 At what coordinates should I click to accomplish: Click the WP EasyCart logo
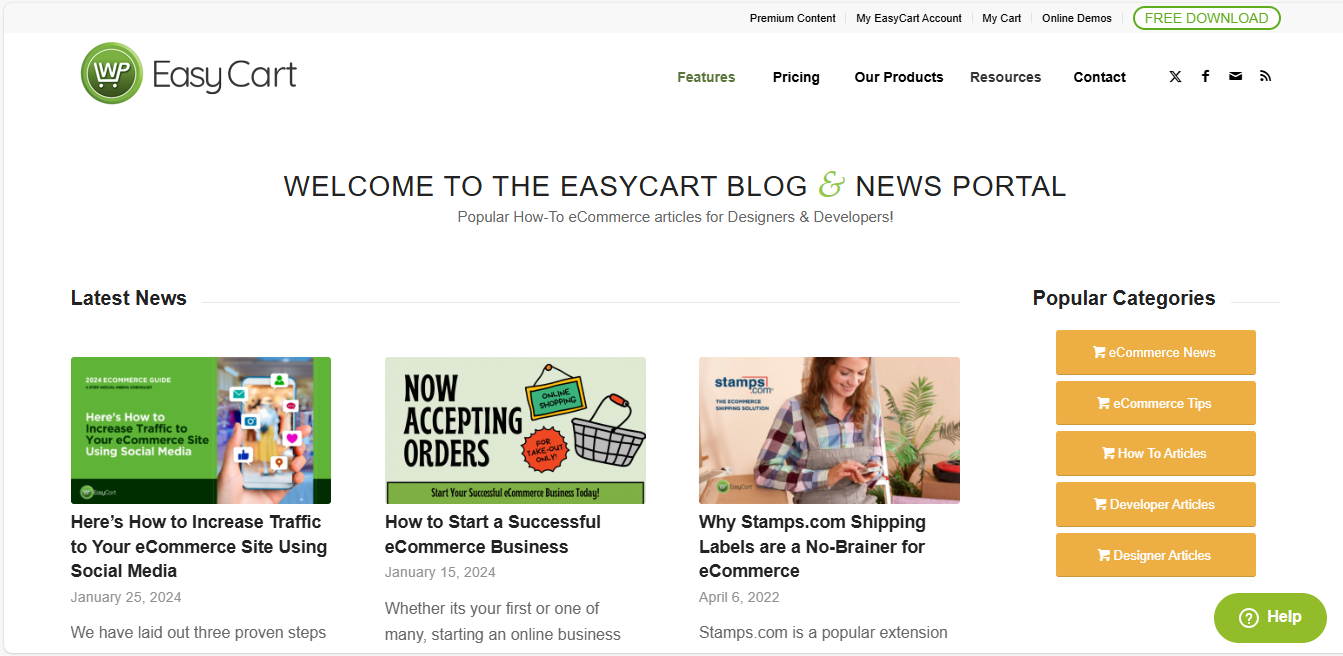click(189, 74)
